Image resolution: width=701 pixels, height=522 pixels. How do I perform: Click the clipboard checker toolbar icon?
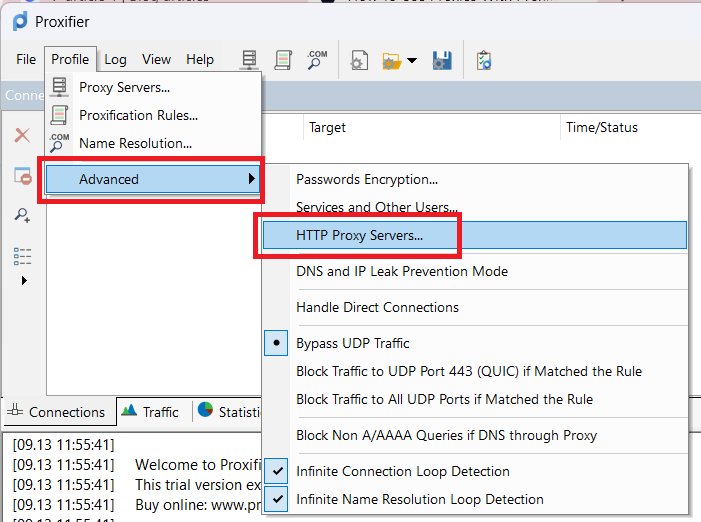(x=484, y=60)
